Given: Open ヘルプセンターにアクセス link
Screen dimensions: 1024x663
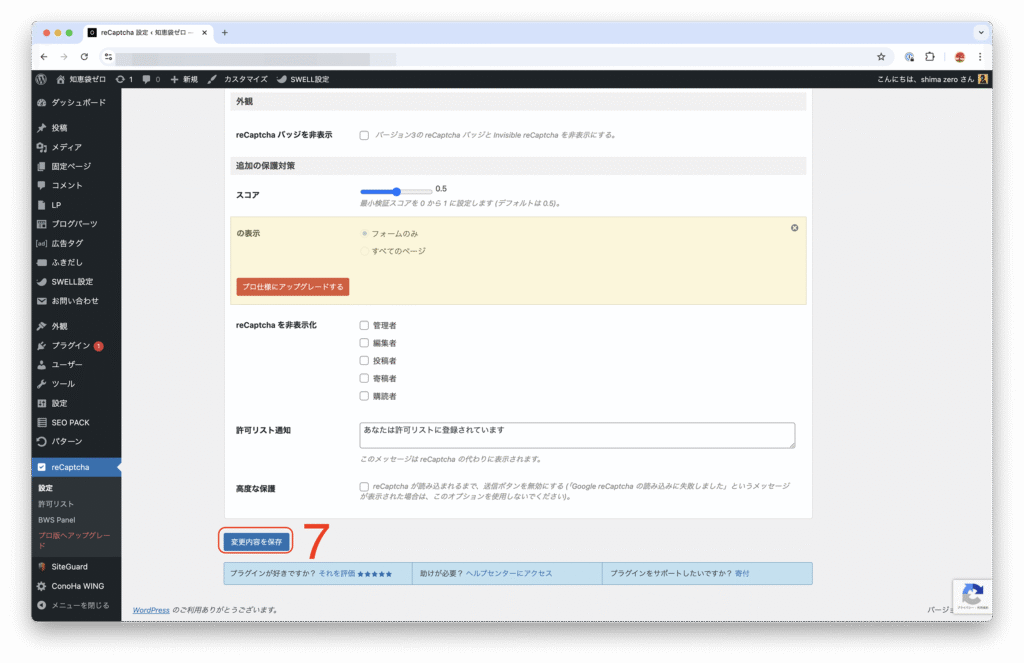Looking at the screenshot, I should coord(509,574).
